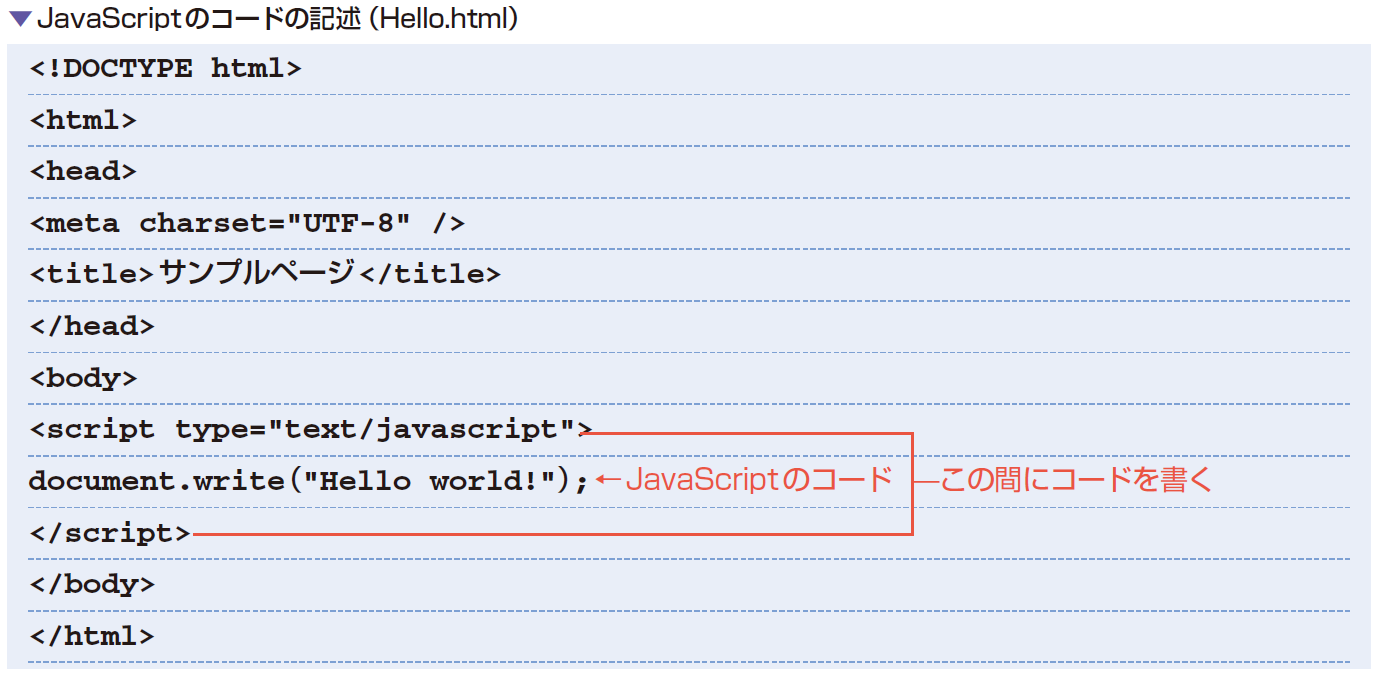
Task: Click the closing </body> tag line
Action: (91, 584)
